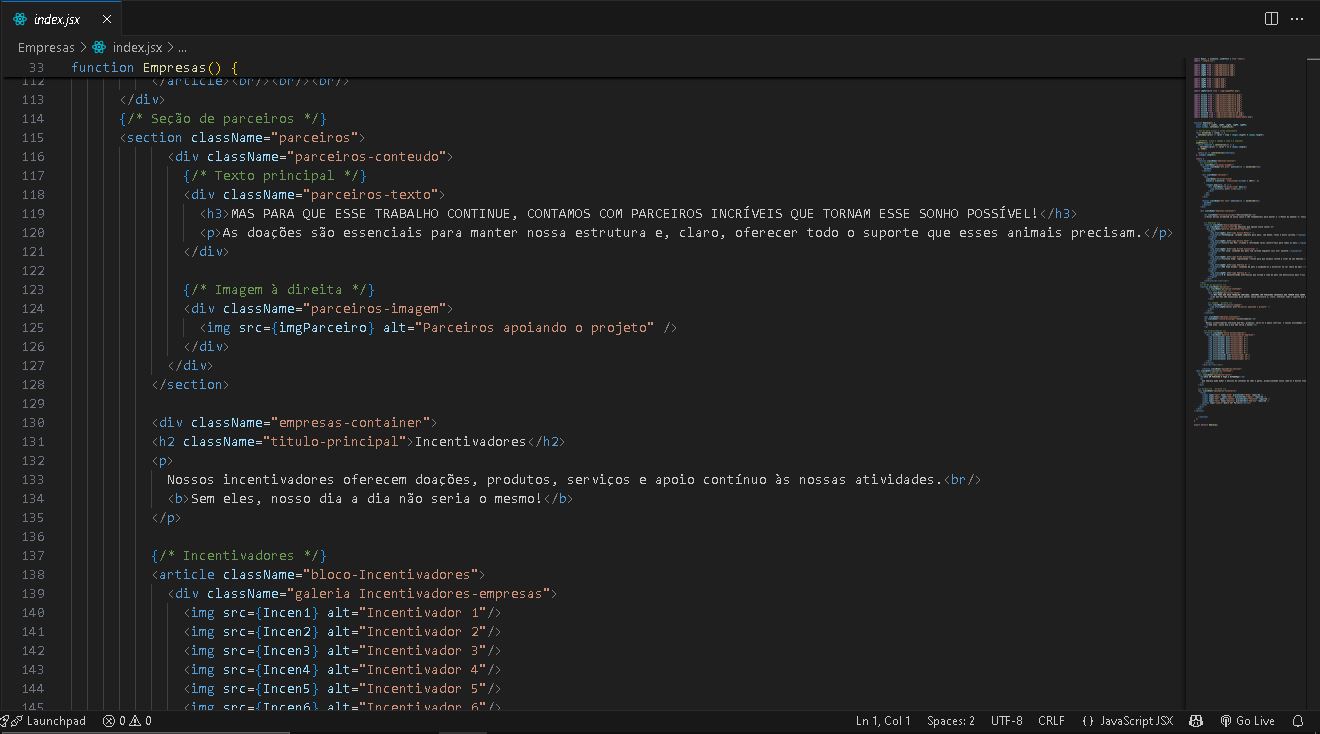Click paragraph text 'As doações são essenciais'
The height and width of the screenshot is (734, 1320).
click(x=322, y=232)
